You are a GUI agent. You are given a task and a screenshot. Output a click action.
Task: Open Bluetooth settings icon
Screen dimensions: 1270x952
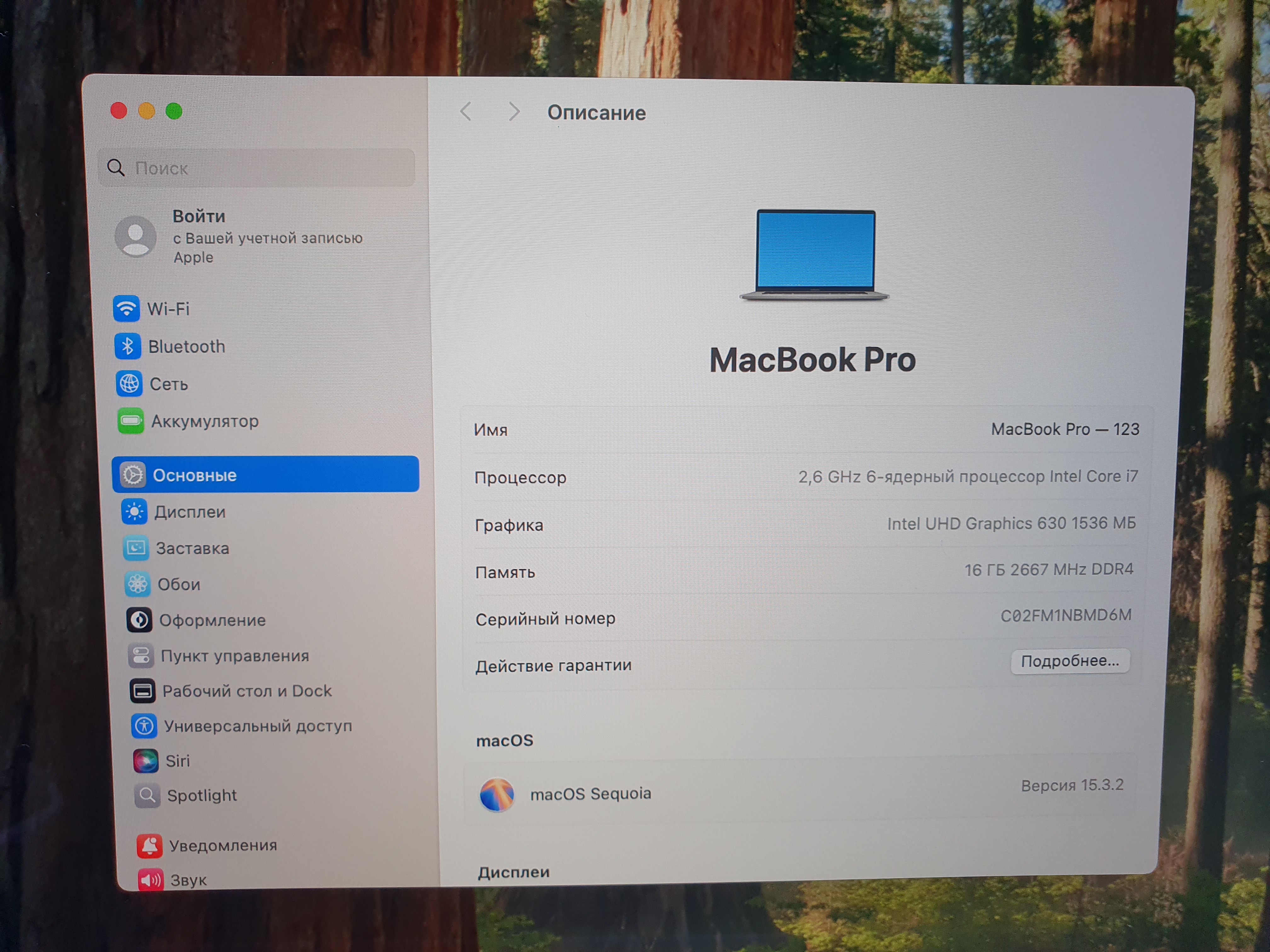128,346
